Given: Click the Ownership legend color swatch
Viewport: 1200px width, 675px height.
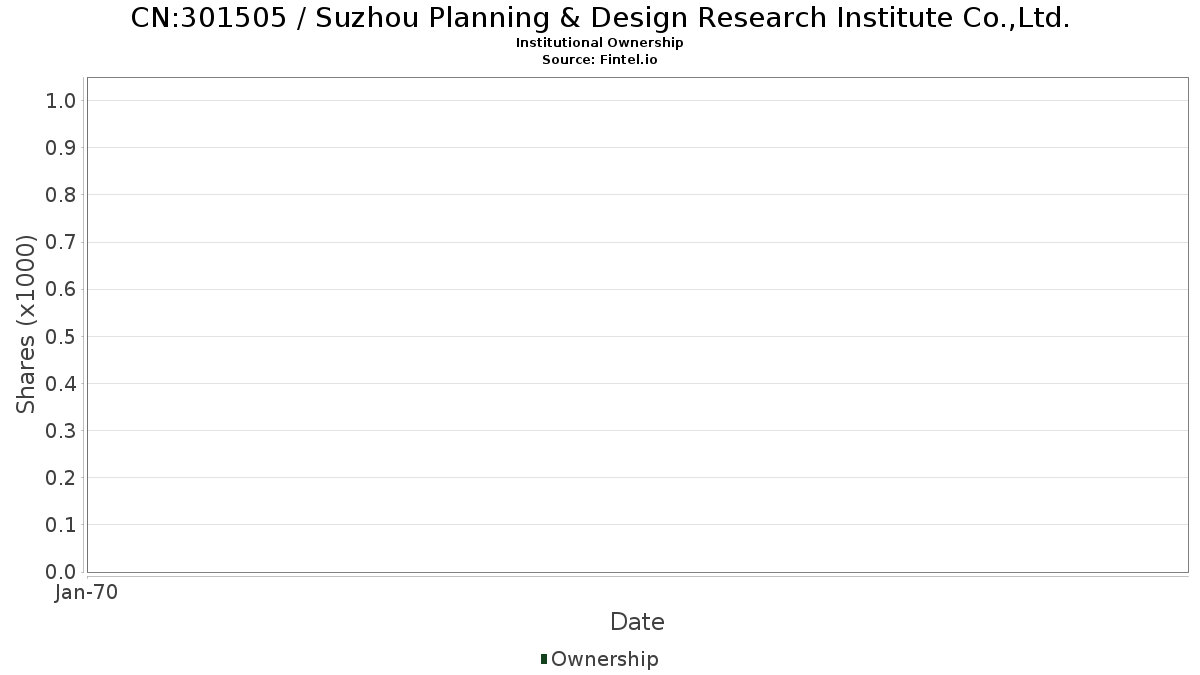Looking at the screenshot, I should [x=544, y=659].
